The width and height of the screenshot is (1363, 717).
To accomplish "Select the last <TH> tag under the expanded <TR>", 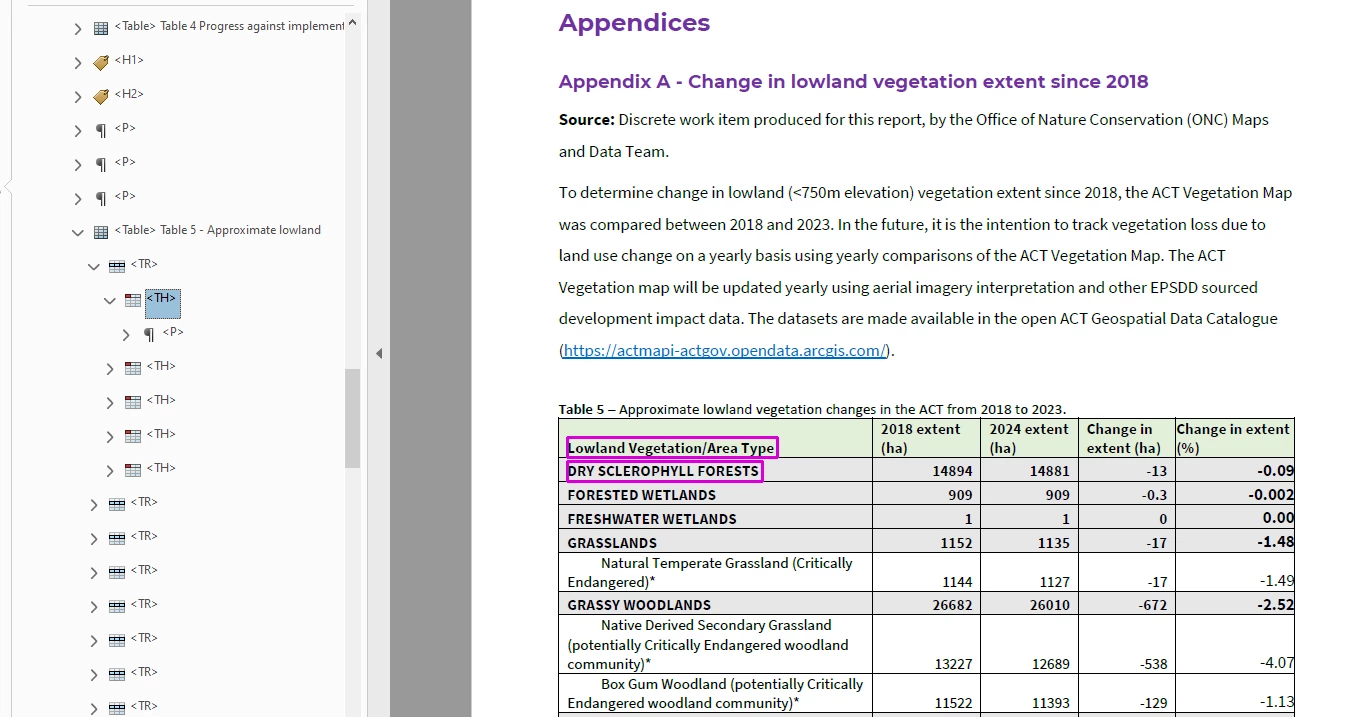I will point(161,468).
